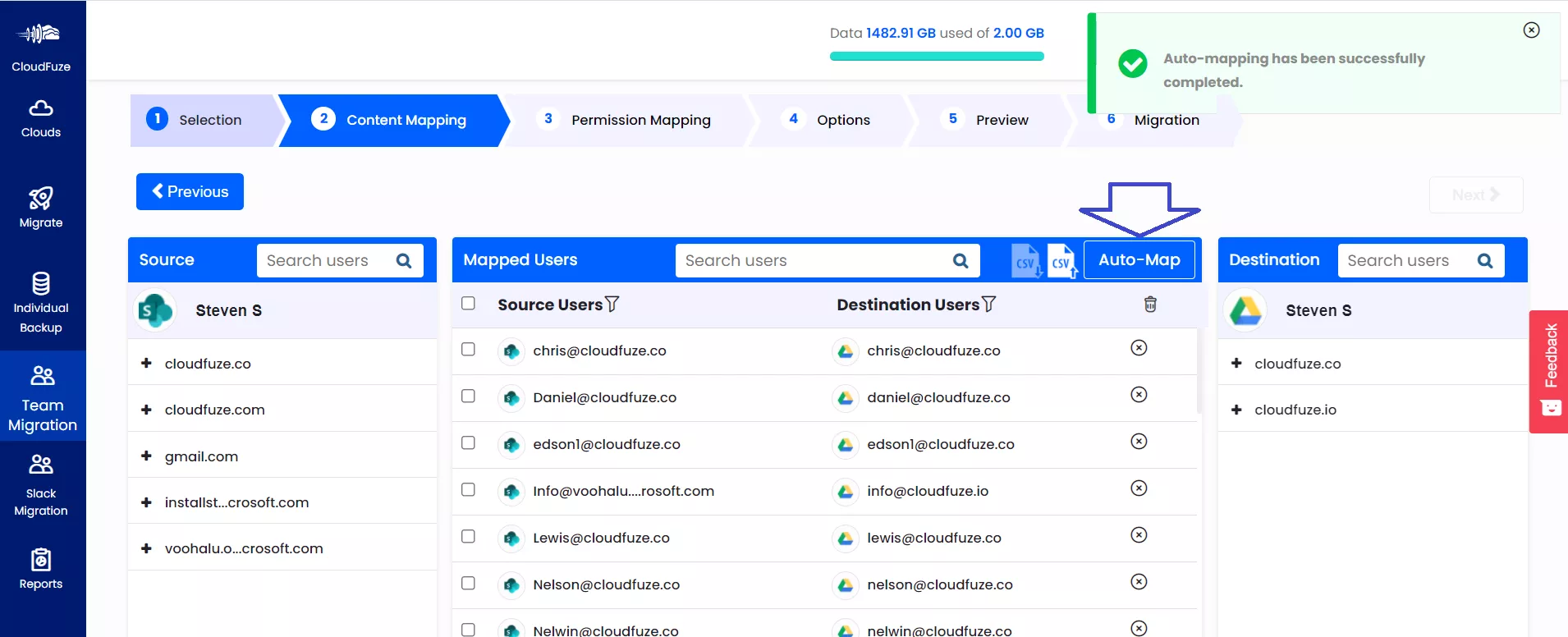
Task: Expand destination domain cloudfuze.co
Action: 1236,363
